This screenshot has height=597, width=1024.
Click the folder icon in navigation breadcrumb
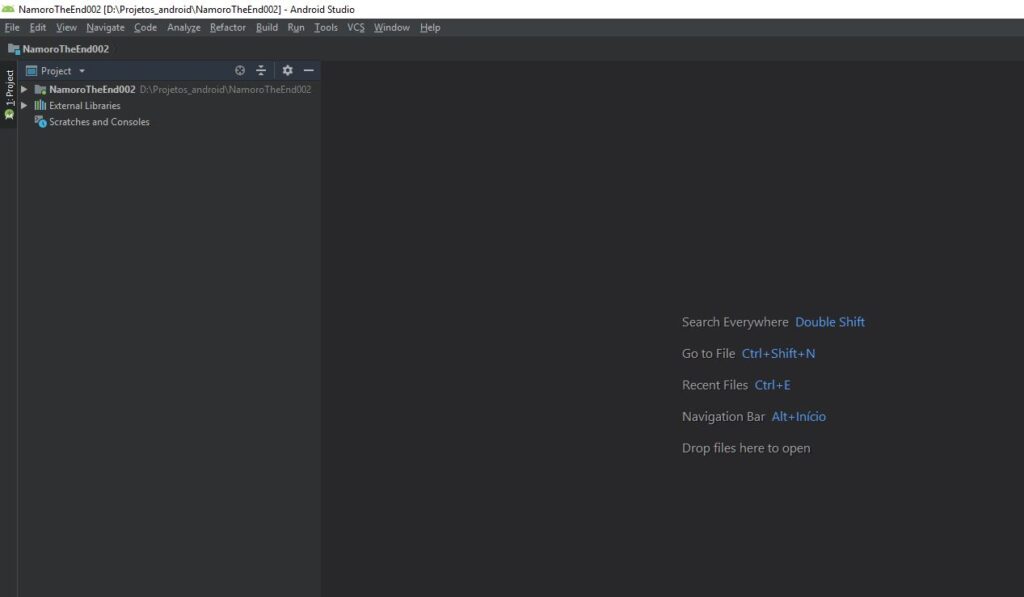(13, 49)
